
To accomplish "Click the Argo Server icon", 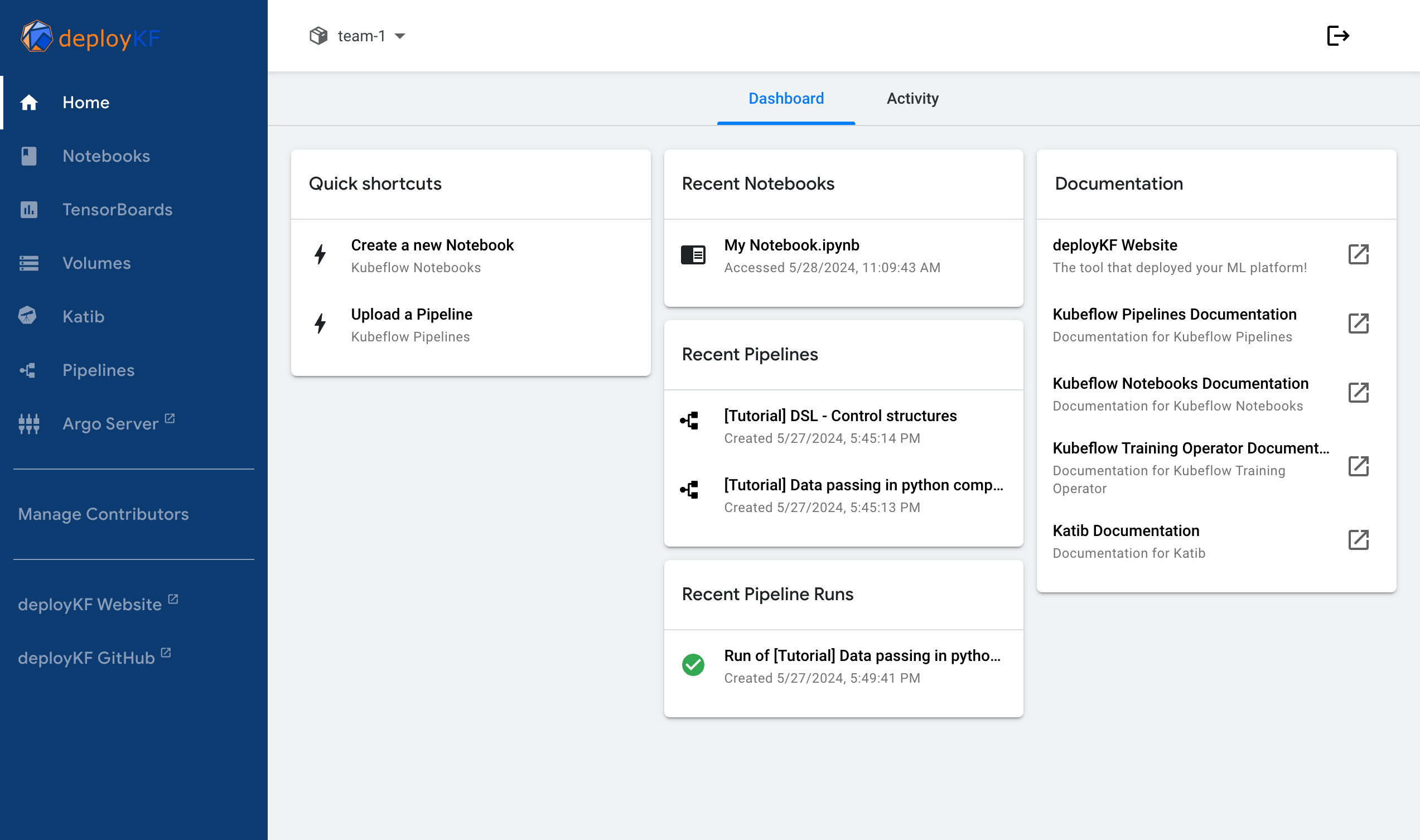I will click(x=29, y=423).
